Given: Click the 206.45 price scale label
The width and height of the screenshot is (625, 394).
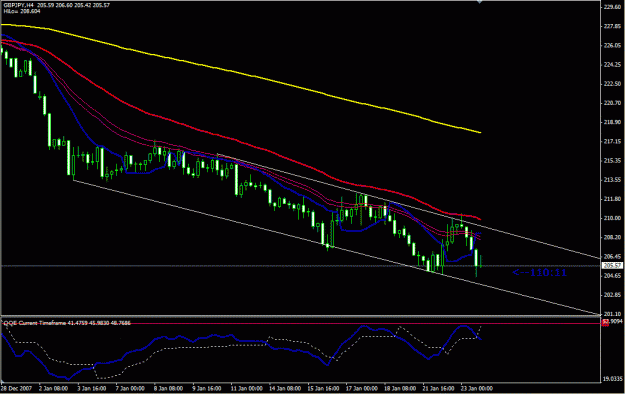Looking at the screenshot, I should [612, 256].
